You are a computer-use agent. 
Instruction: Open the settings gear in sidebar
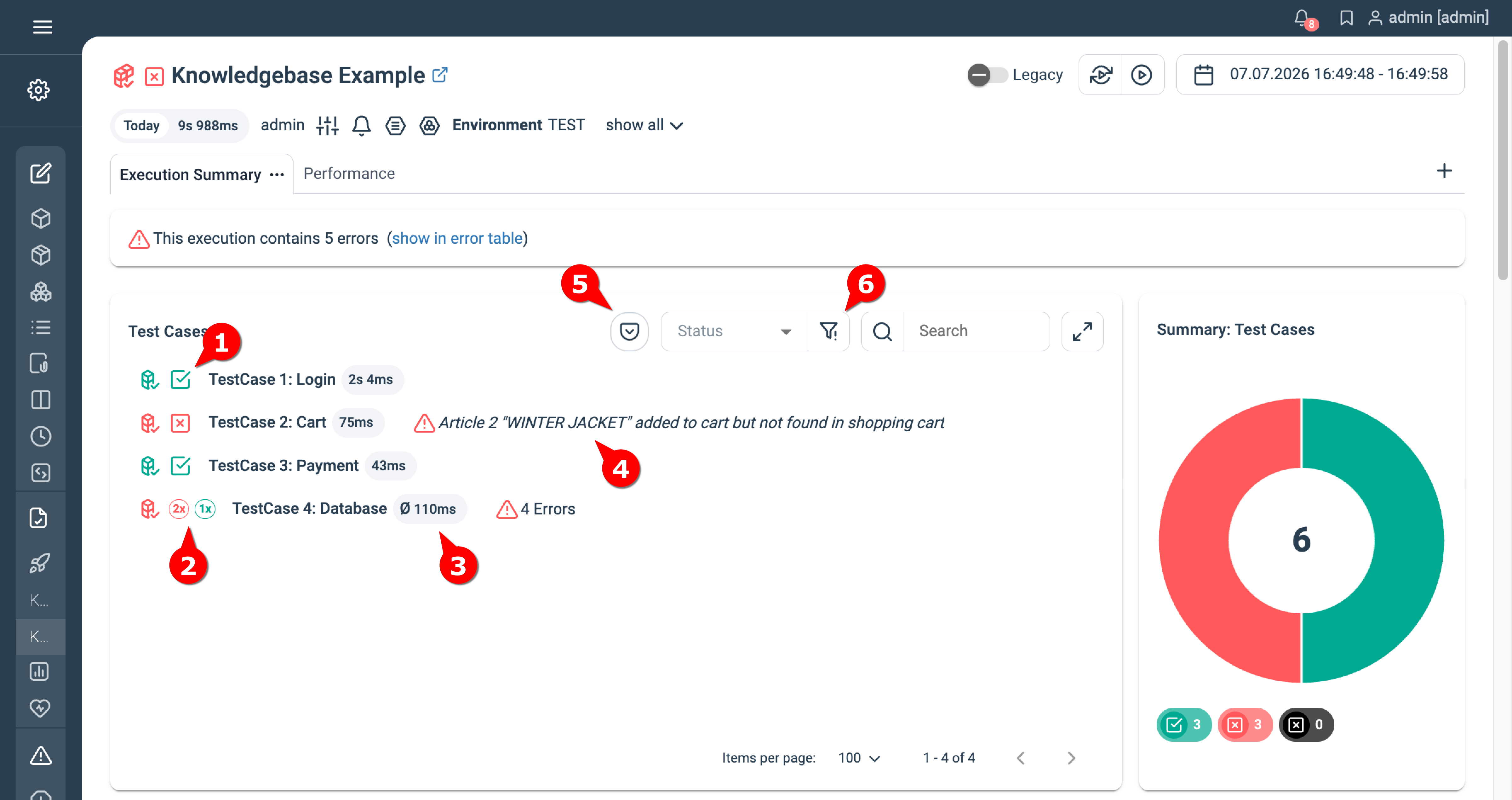pyautogui.click(x=39, y=90)
